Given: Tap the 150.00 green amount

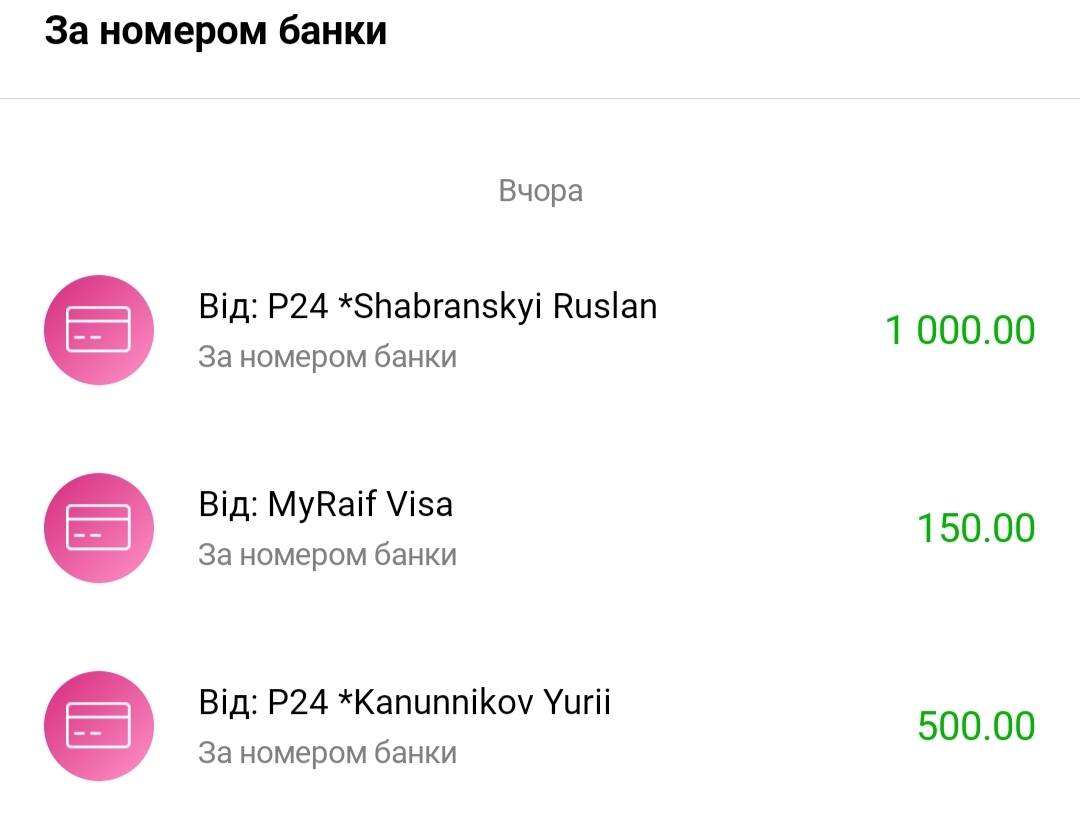Looking at the screenshot, I should click(976, 528).
